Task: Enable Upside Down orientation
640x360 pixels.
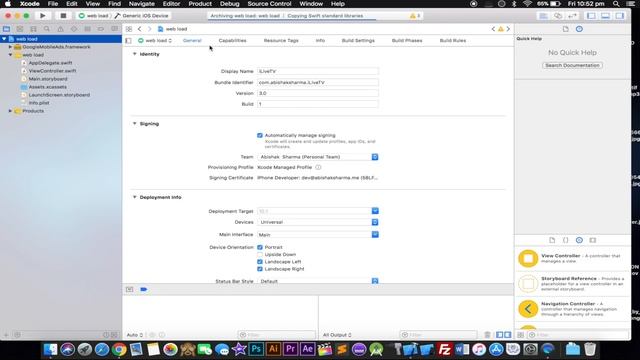Action: [260, 254]
